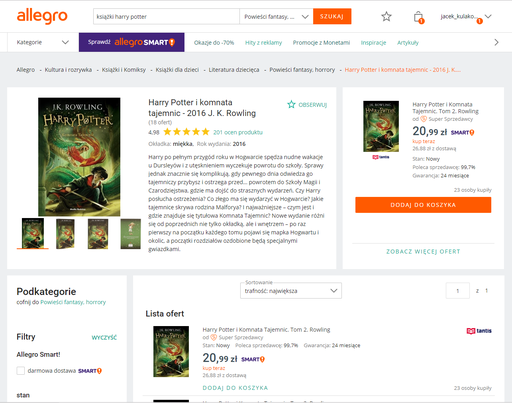Click the Szukaj search button
Screen dimensions: 512x403
(x=332, y=17)
